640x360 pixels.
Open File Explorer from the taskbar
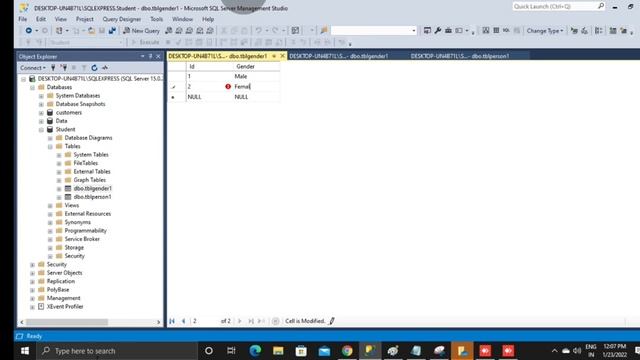278,351
